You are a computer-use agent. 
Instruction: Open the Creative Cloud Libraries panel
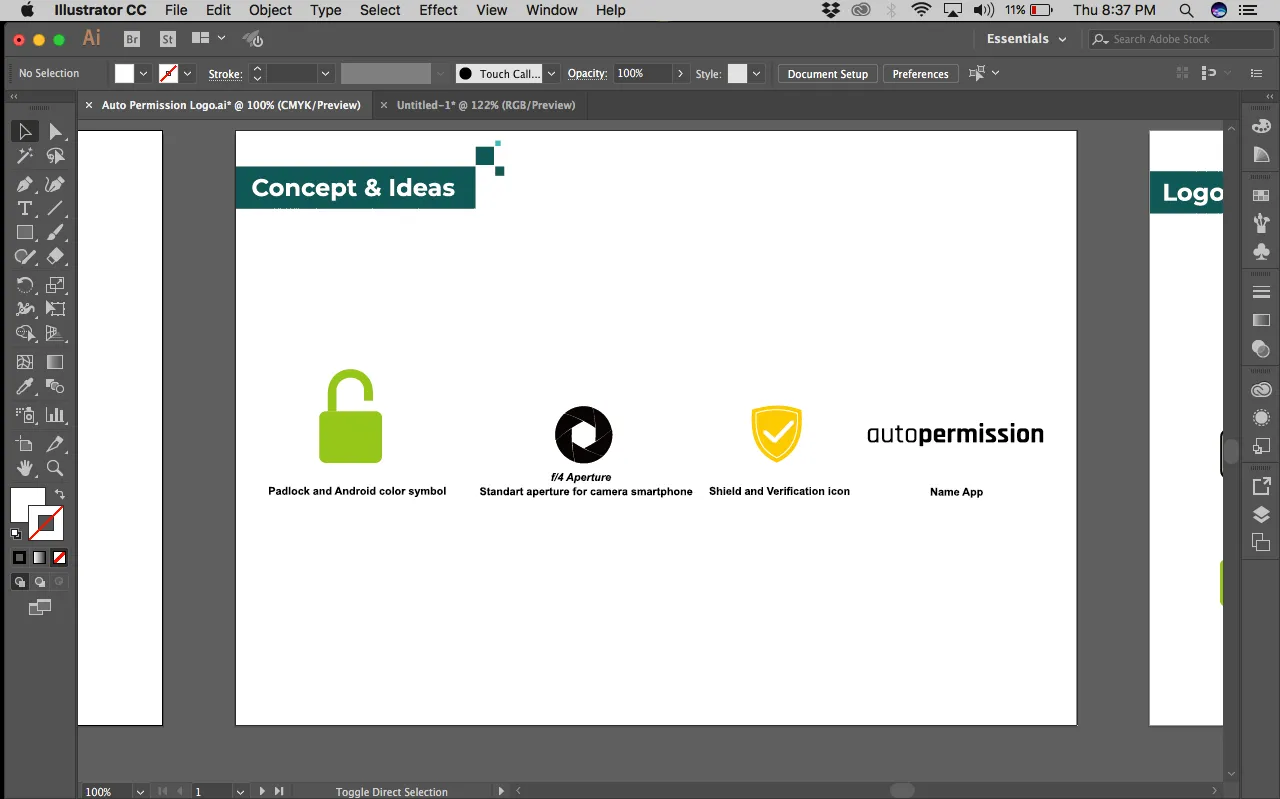coord(1261,390)
